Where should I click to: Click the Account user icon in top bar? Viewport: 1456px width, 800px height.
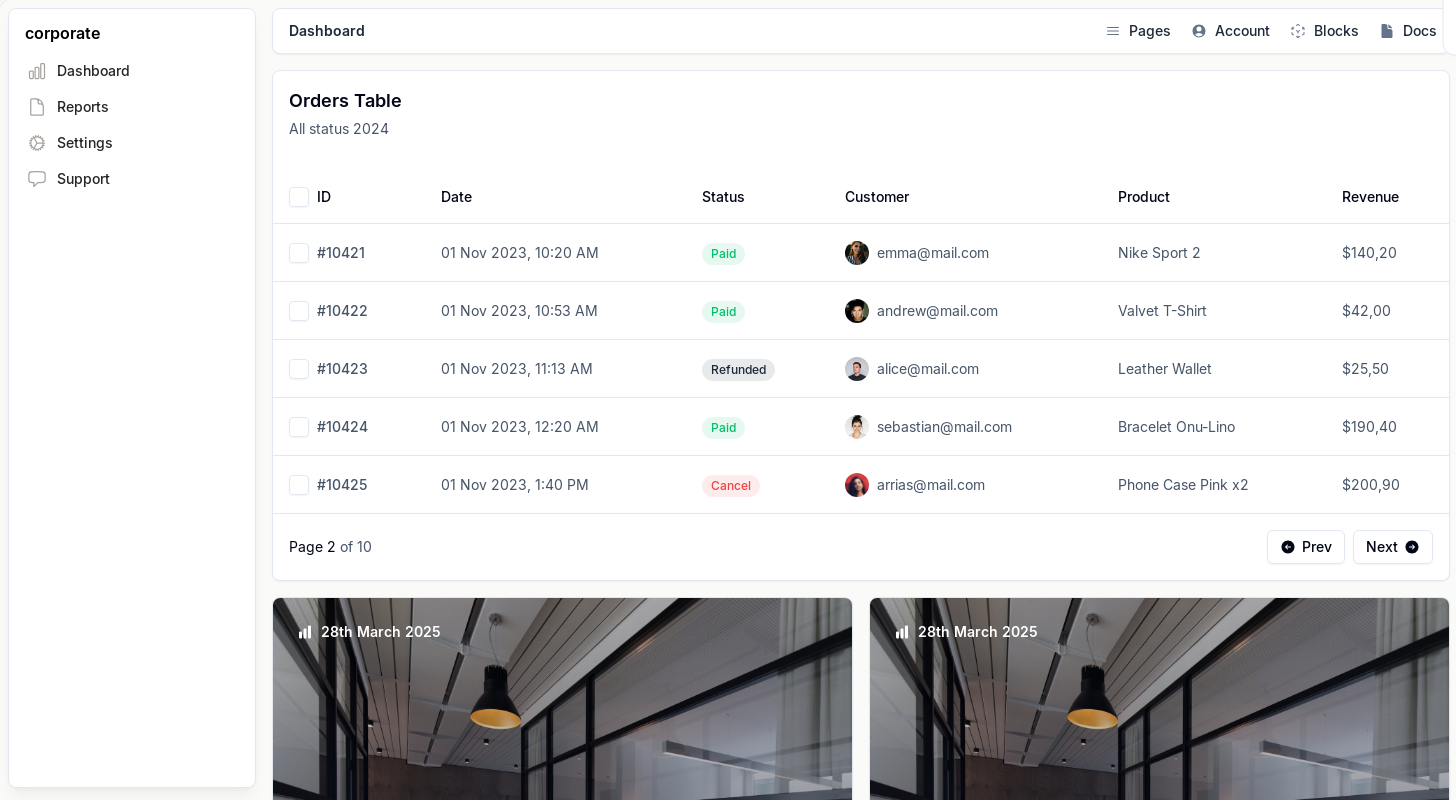1199,31
